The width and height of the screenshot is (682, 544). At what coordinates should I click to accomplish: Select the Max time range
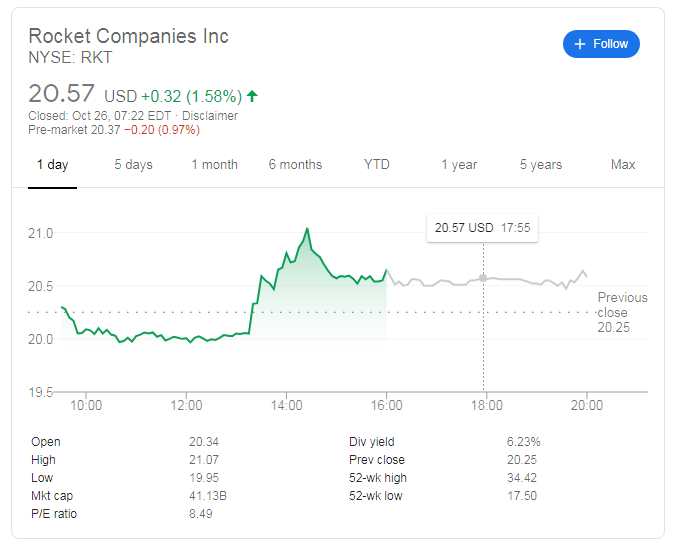pos(623,165)
